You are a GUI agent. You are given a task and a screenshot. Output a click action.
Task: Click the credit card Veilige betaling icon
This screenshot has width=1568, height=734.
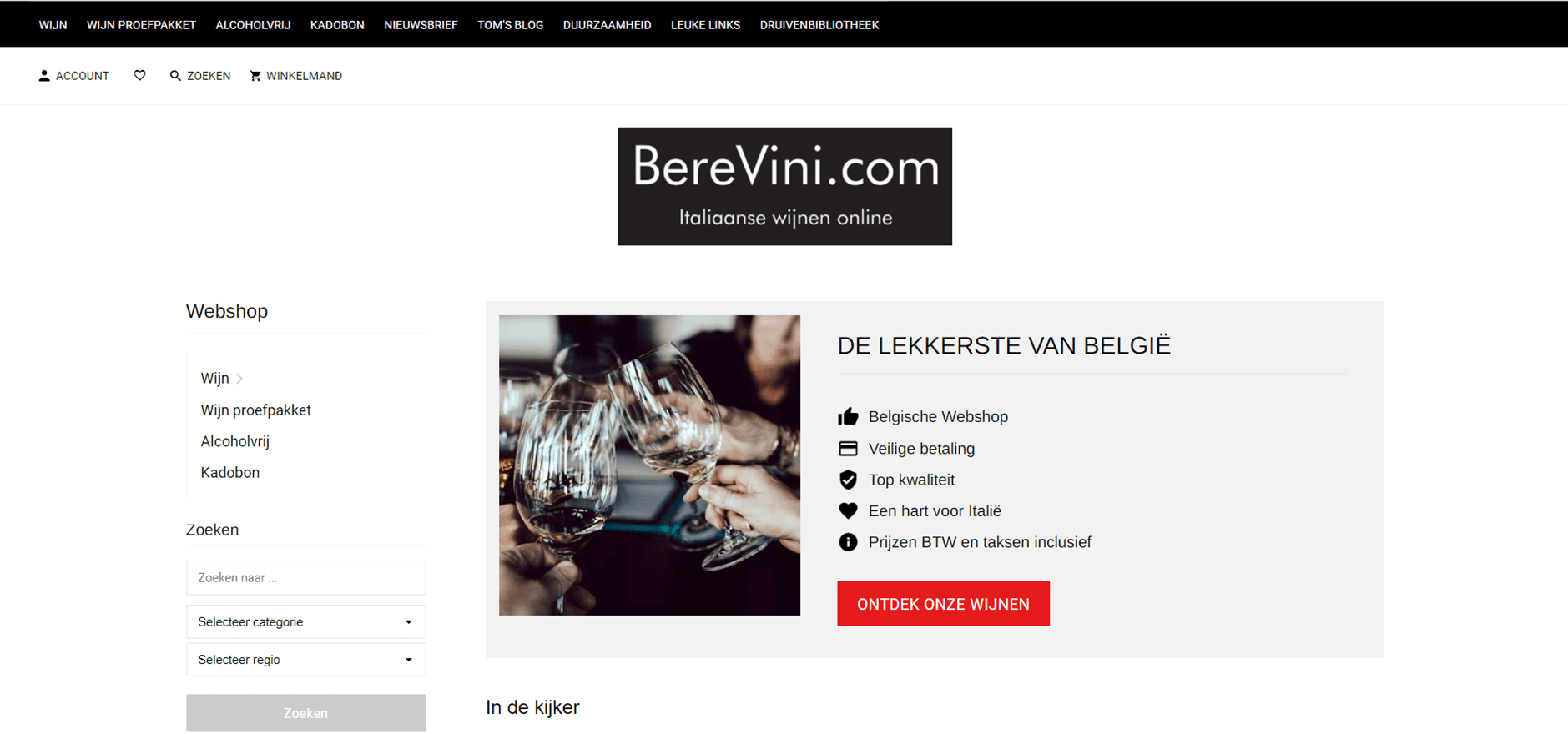click(x=848, y=449)
